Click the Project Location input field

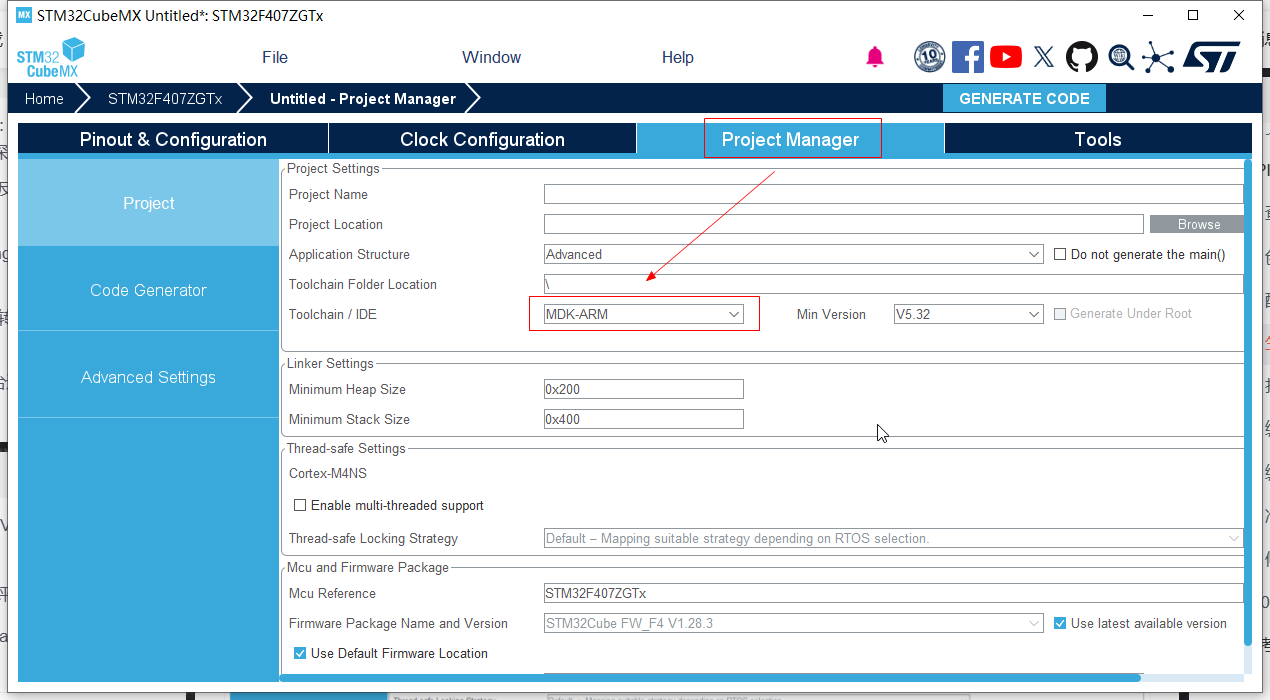click(x=844, y=224)
